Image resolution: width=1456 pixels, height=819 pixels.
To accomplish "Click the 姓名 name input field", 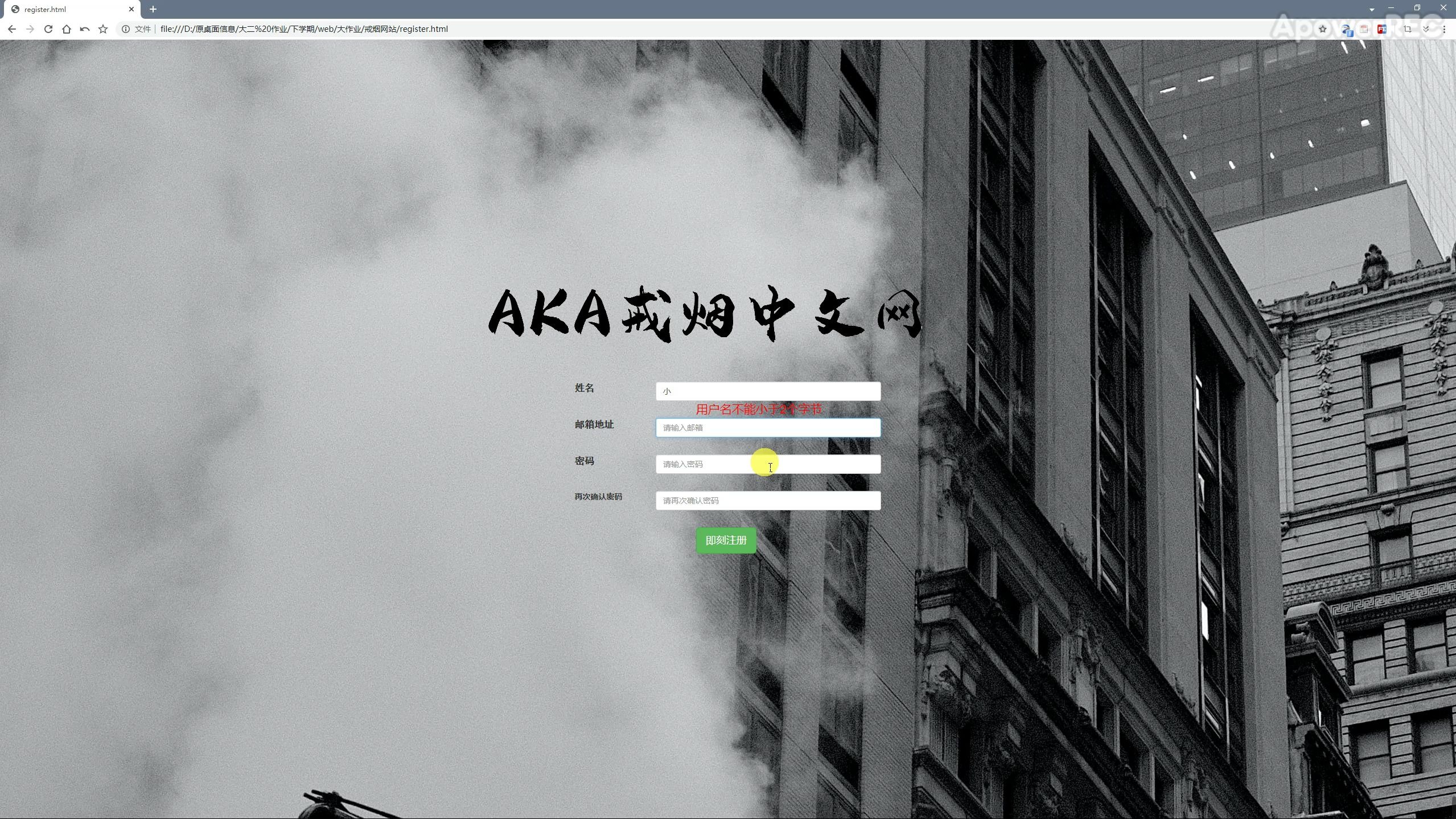I will [x=768, y=391].
